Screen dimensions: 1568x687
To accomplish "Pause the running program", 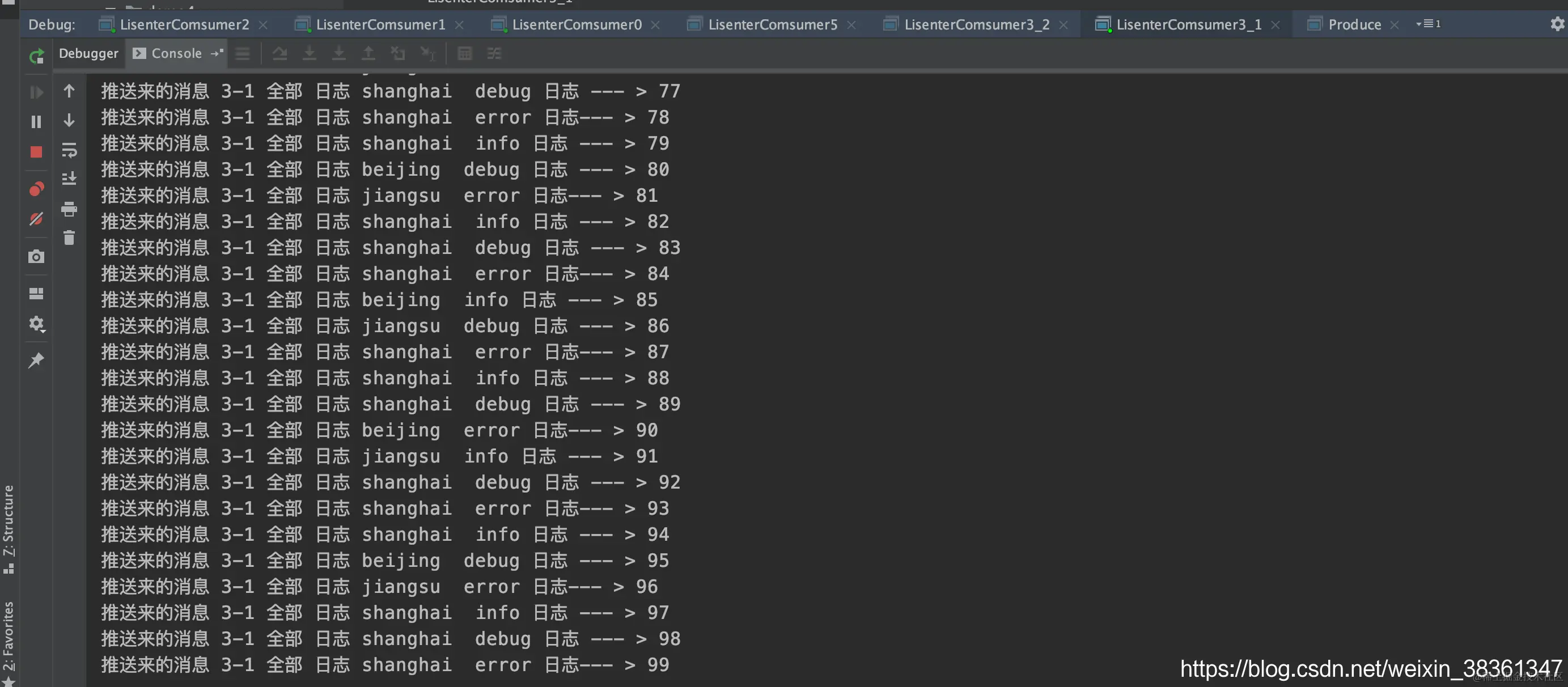I will (x=36, y=122).
